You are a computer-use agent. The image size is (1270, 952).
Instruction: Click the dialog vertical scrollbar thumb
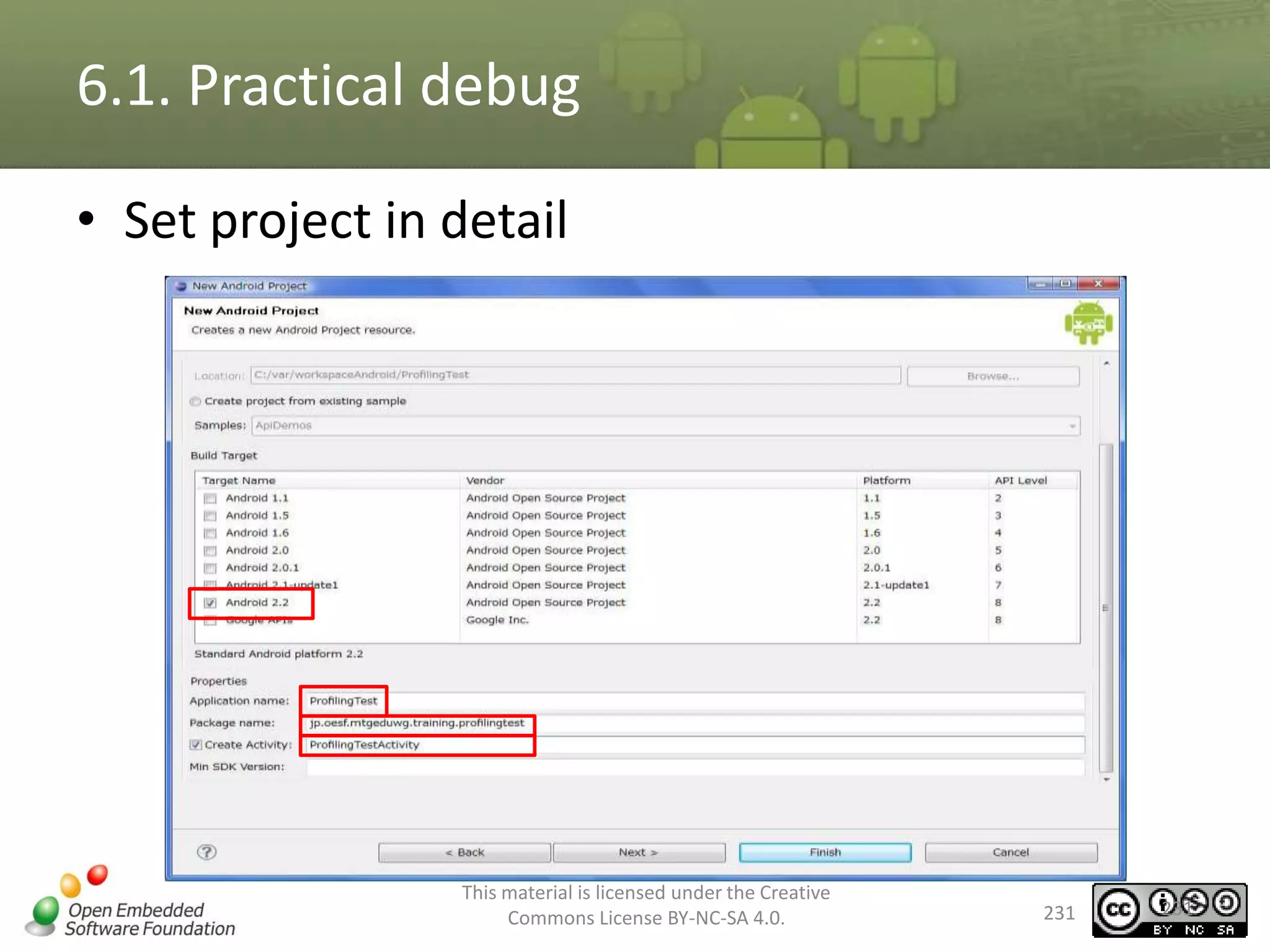[1106, 607]
